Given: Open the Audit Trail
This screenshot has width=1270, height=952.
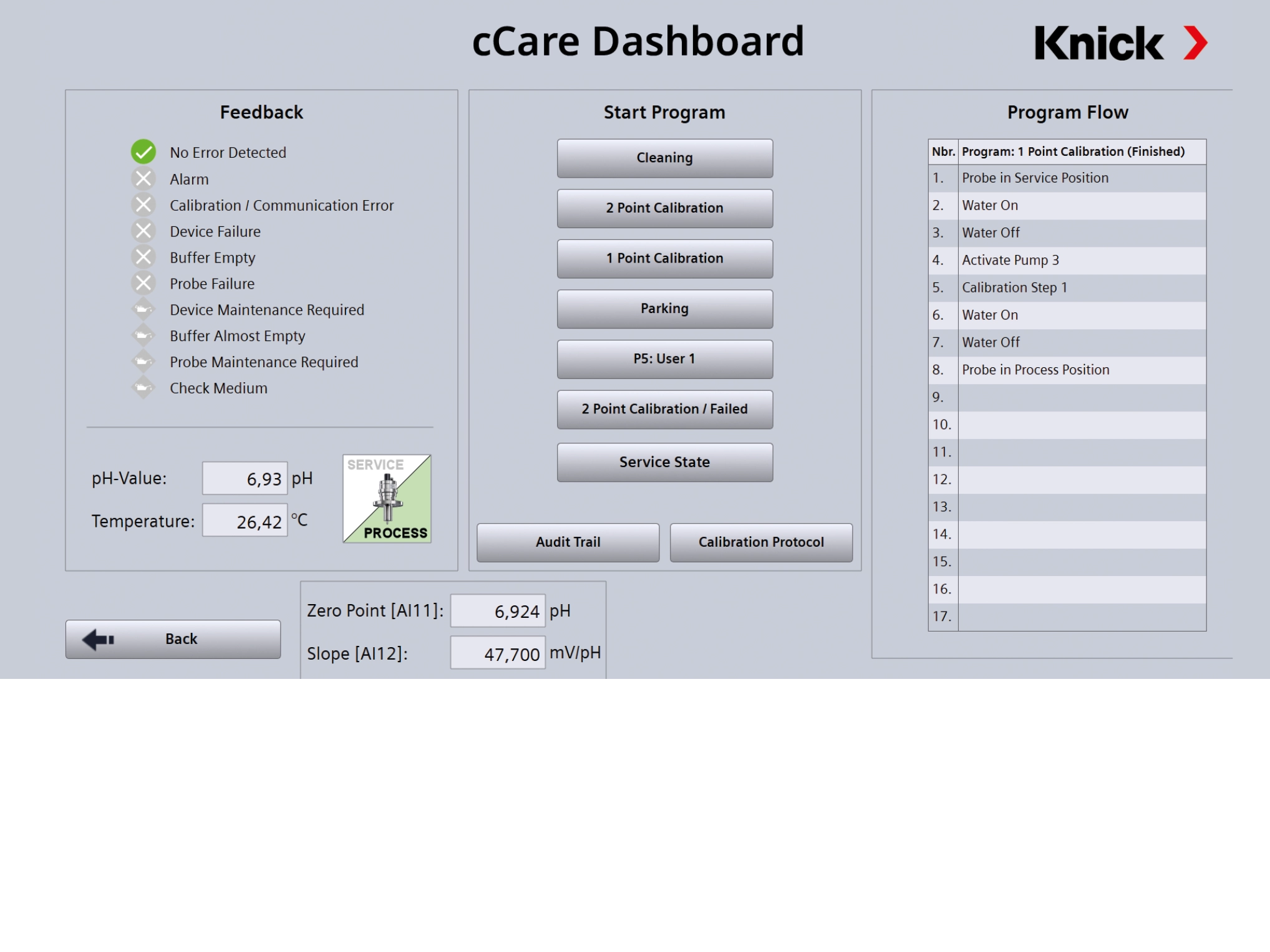Looking at the screenshot, I should [x=567, y=542].
